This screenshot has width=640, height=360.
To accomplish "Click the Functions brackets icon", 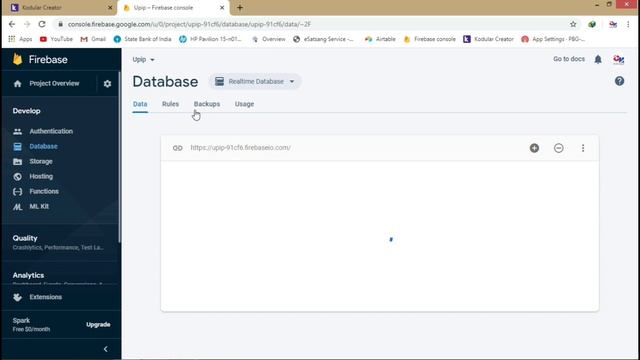I will coord(18,191).
